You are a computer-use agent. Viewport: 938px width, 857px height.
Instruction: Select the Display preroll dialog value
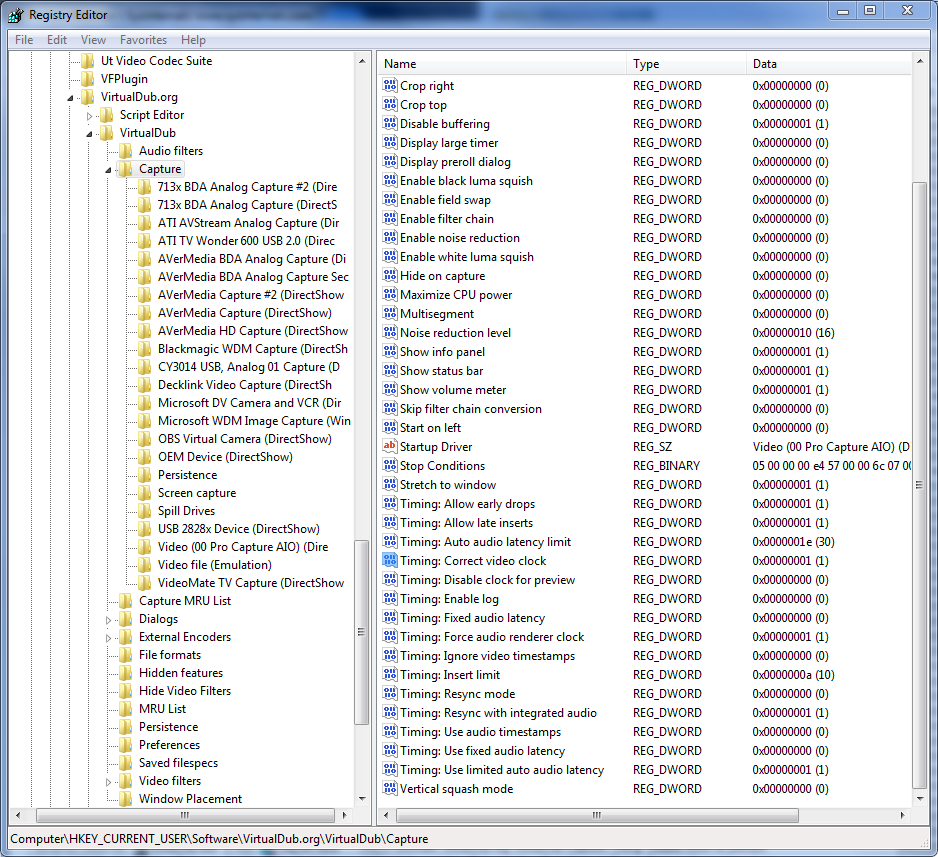455,161
